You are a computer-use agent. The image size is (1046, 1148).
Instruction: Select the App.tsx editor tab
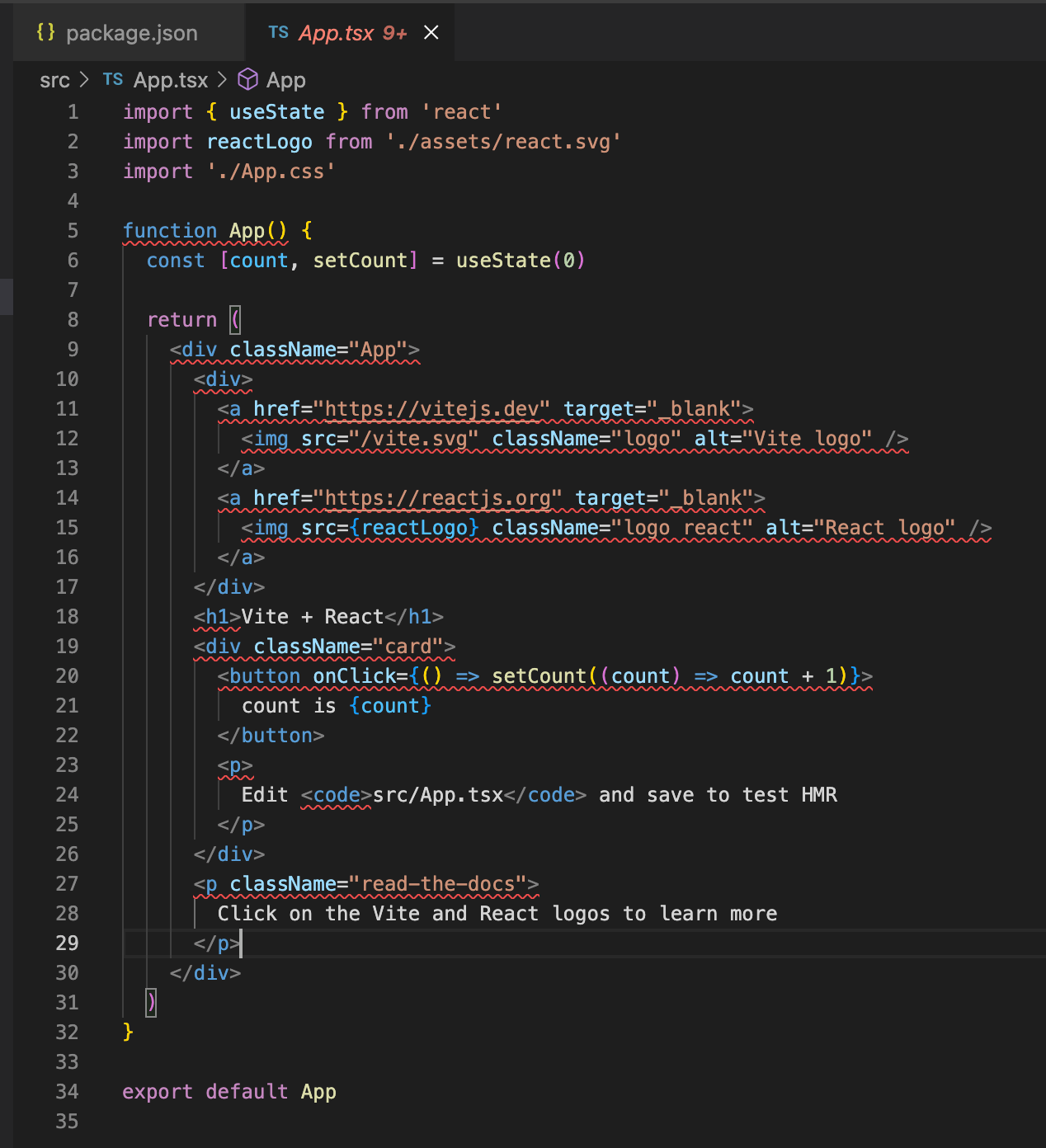click(x=350, y=33)
